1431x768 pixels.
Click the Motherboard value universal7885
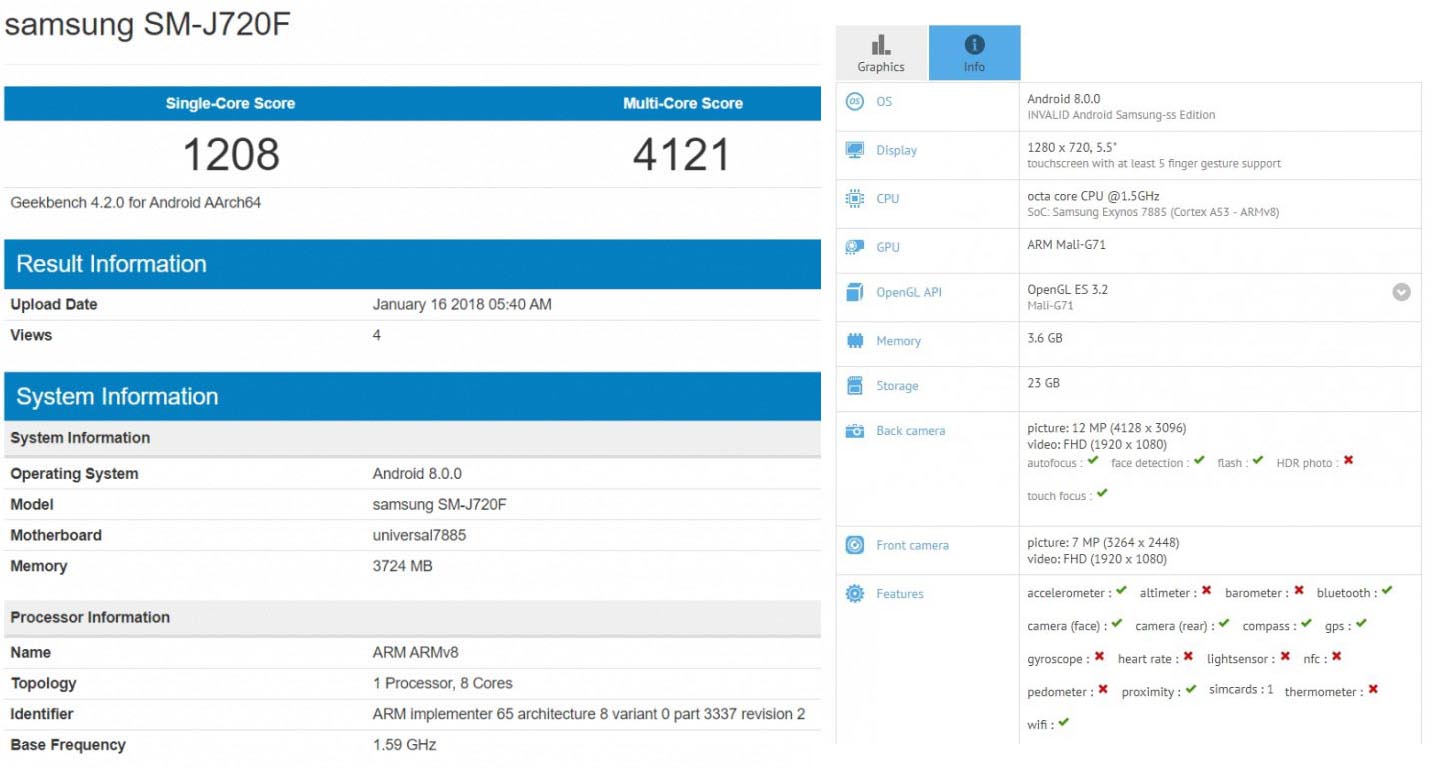click(x=419, y=535)
